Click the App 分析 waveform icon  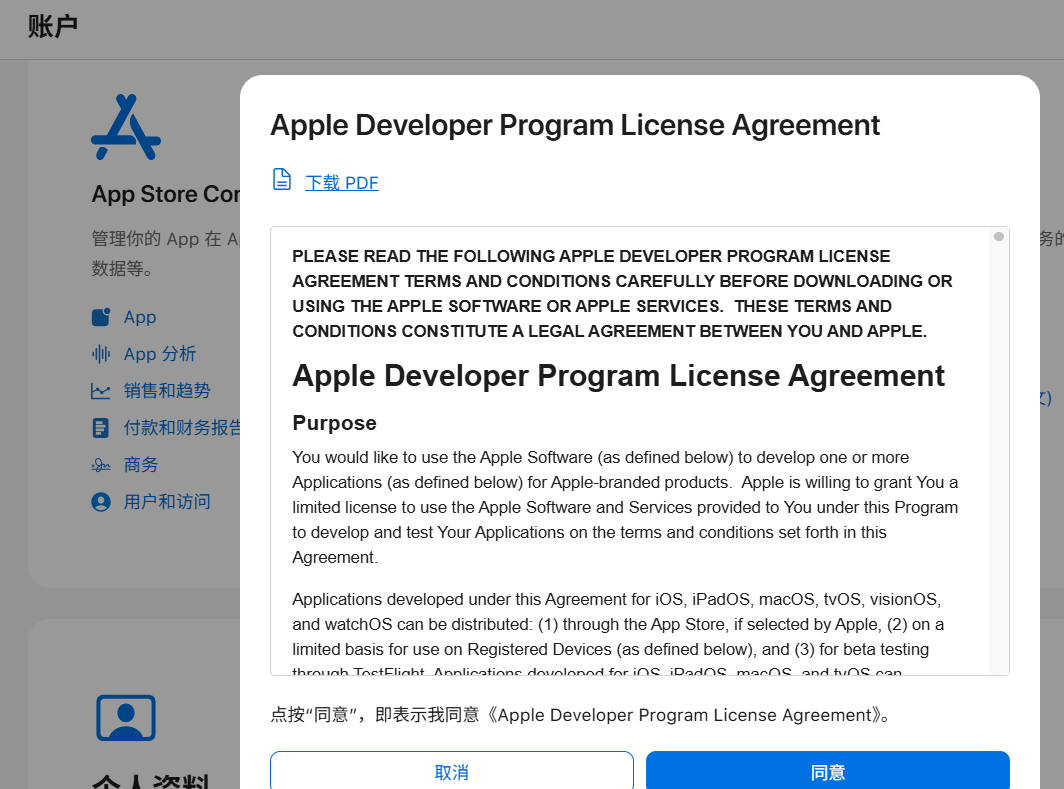(101, 353)
